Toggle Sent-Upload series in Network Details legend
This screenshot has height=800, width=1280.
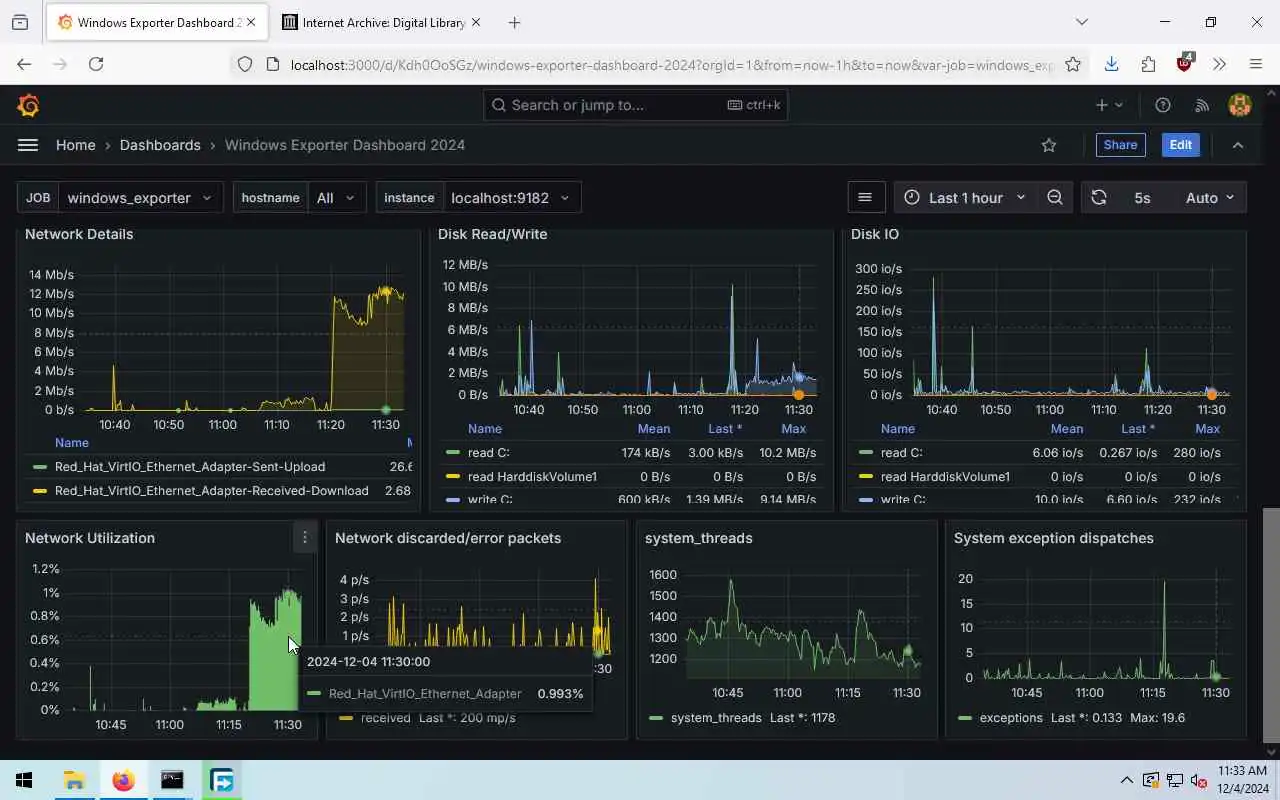click(190, 467)
